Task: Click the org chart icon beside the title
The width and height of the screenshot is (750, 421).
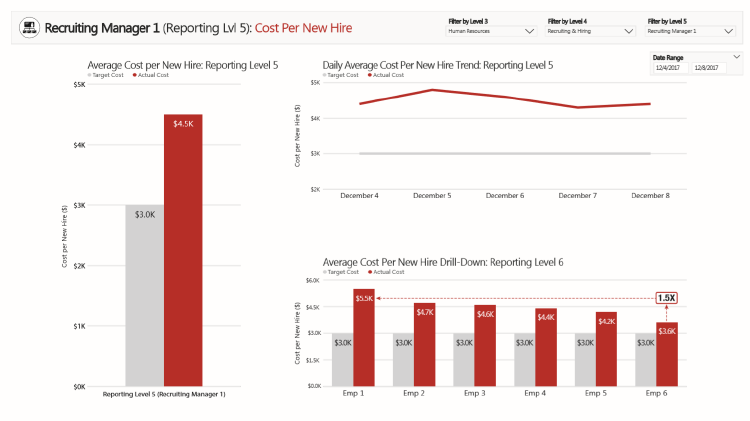Action: [x=29, y=28]
